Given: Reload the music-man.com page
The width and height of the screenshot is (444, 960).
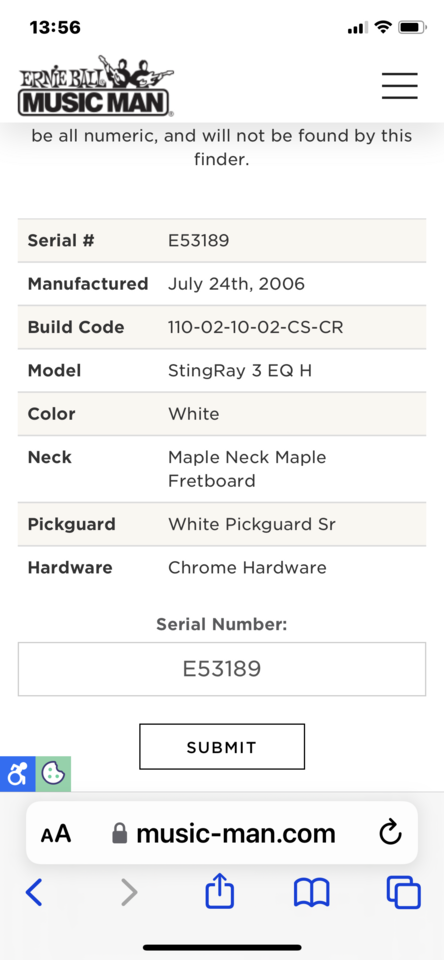Looking at the screenshot, I should click(390, 833).
